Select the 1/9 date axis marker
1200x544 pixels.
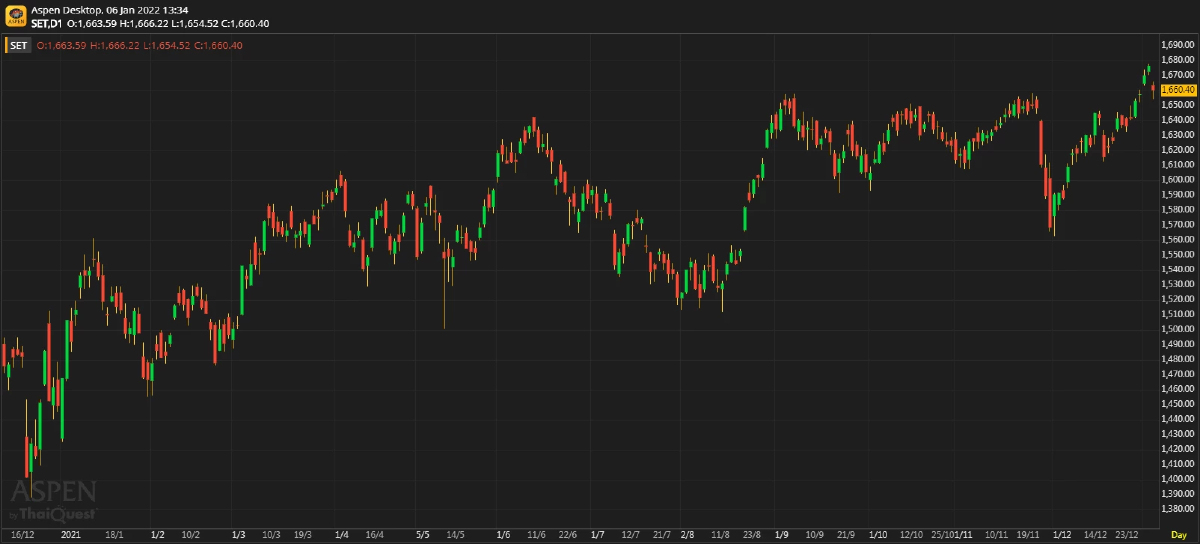[781, 535]
